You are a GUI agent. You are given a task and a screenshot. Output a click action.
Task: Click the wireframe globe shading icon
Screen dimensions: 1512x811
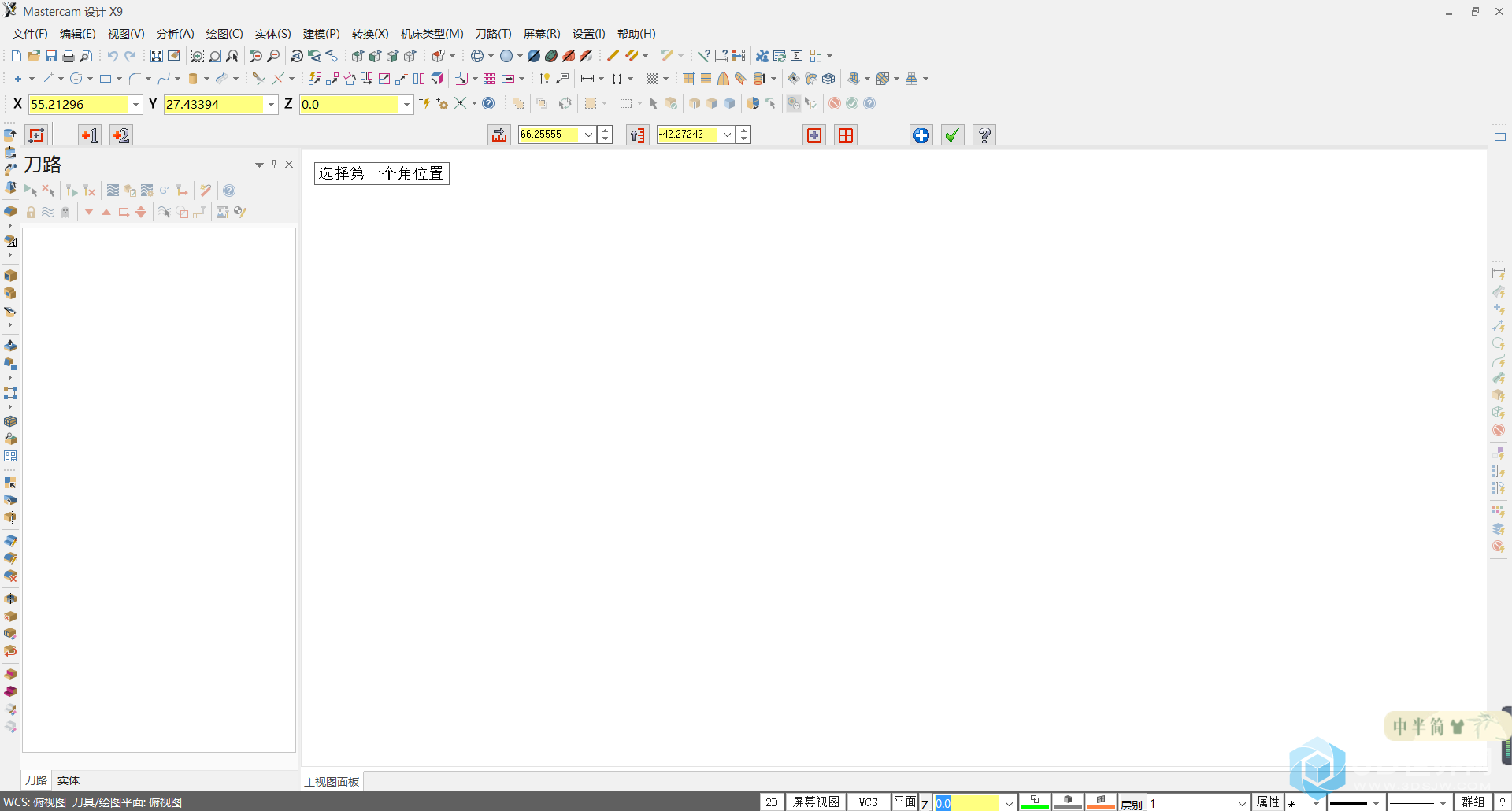pyautogui.click(x=477, y=56)
